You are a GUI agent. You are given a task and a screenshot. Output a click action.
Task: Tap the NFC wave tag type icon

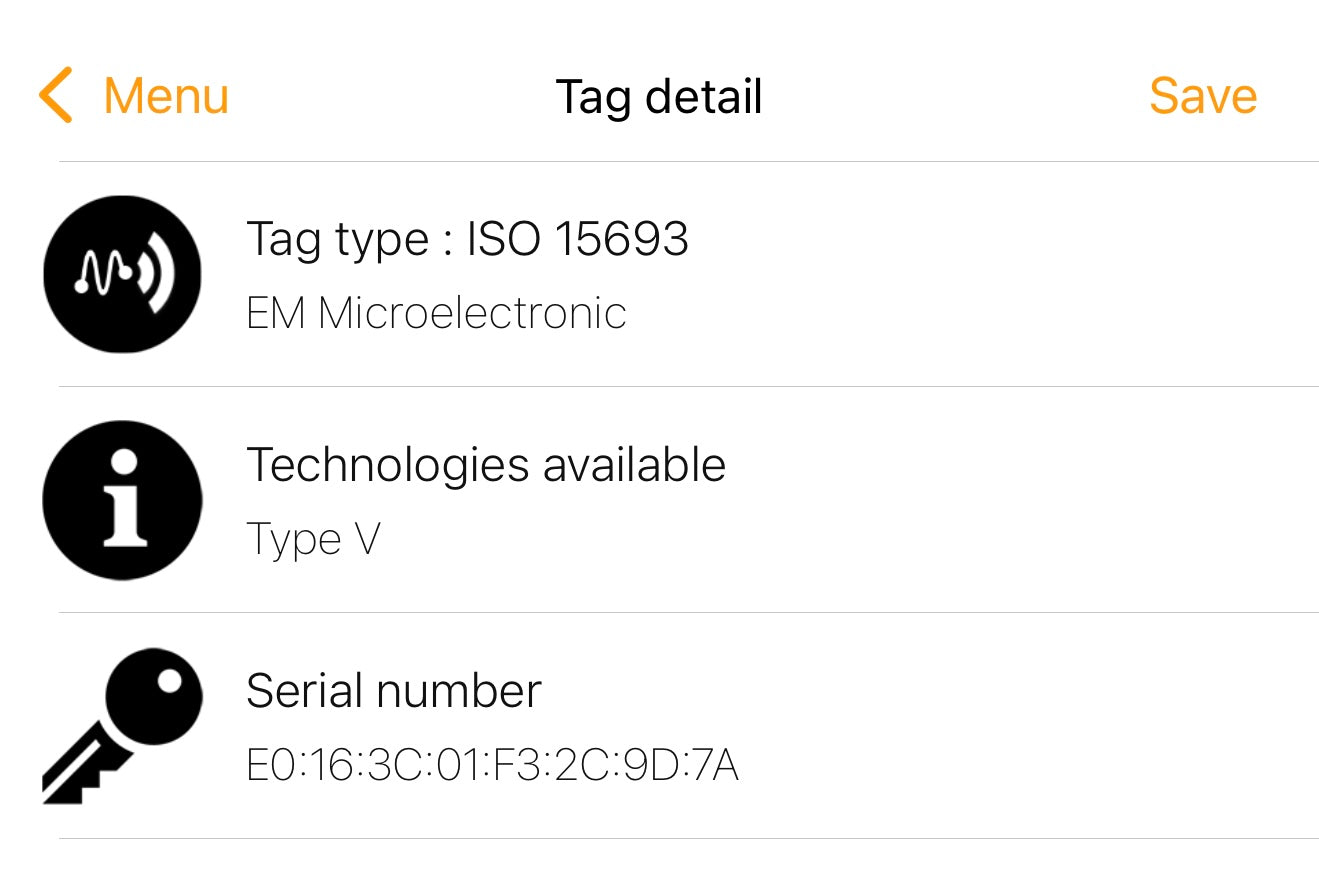pyautogui.click(x=122, y=274)
